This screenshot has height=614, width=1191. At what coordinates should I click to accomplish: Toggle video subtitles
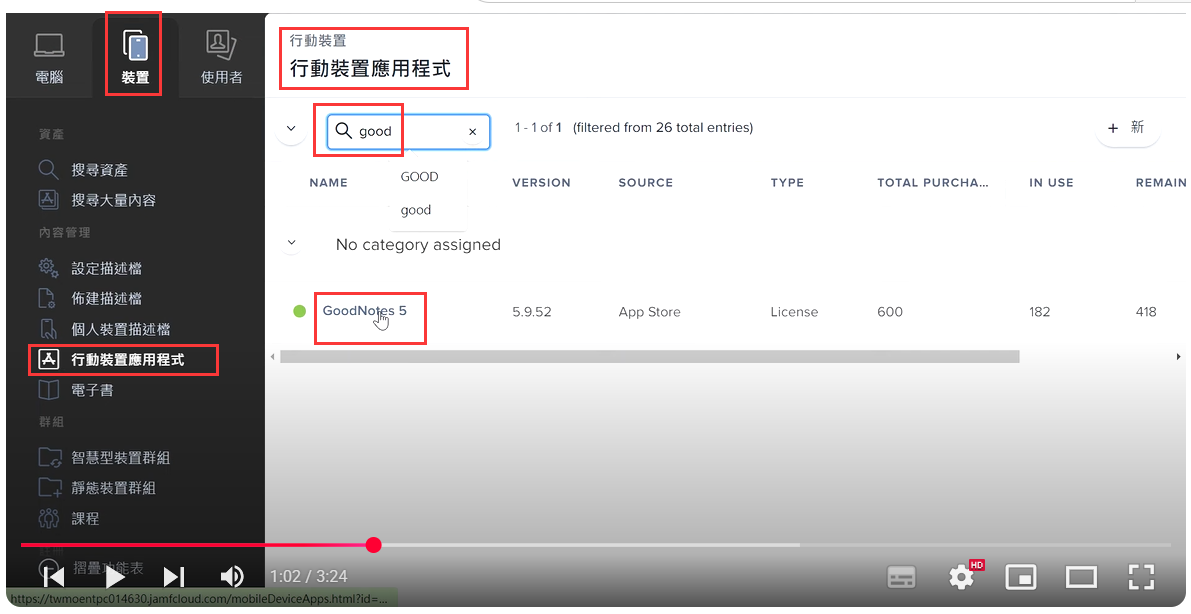[x=901, y=577]
